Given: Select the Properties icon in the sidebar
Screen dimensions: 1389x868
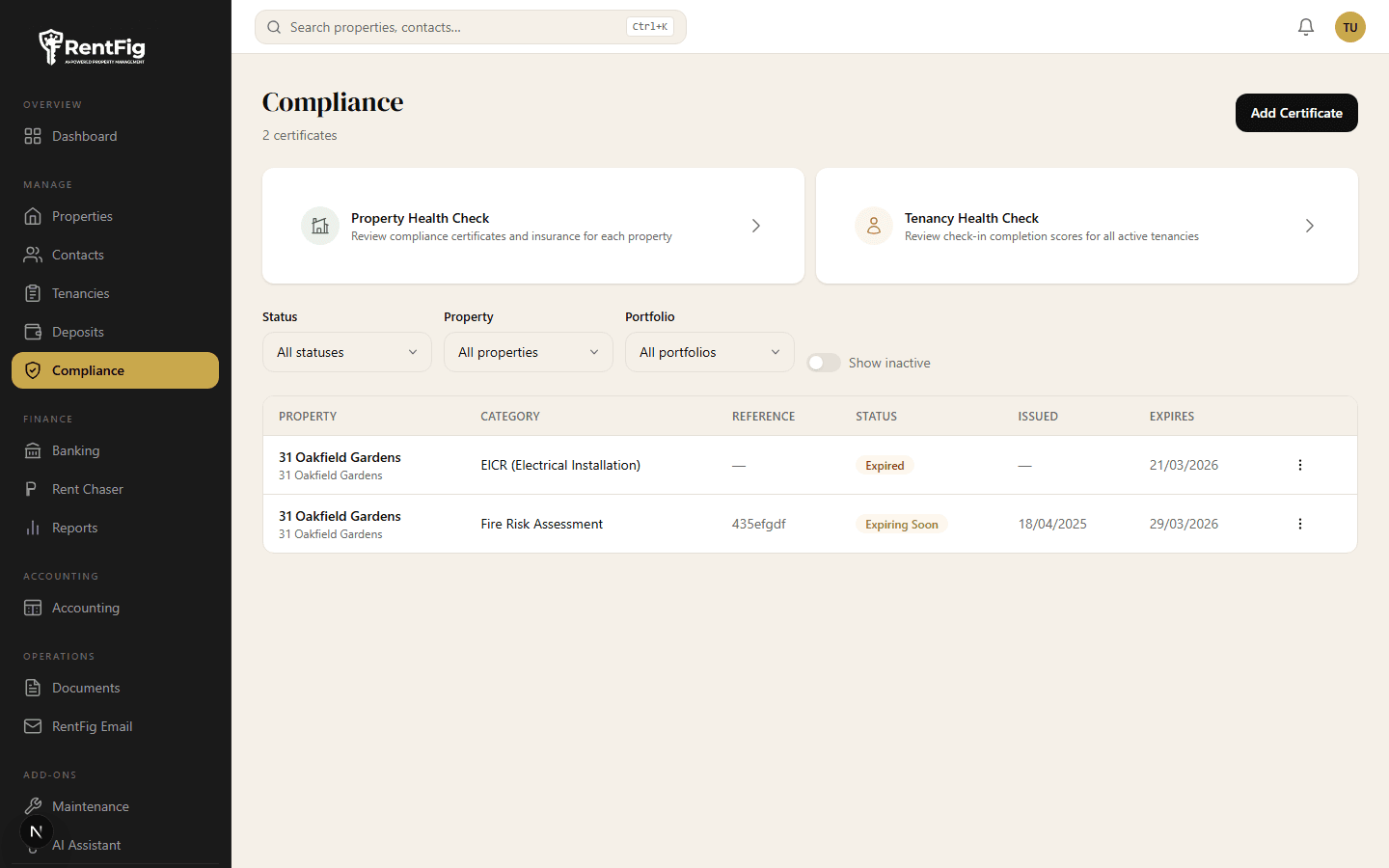Looking at the screenshot, I should click(31, 216).
